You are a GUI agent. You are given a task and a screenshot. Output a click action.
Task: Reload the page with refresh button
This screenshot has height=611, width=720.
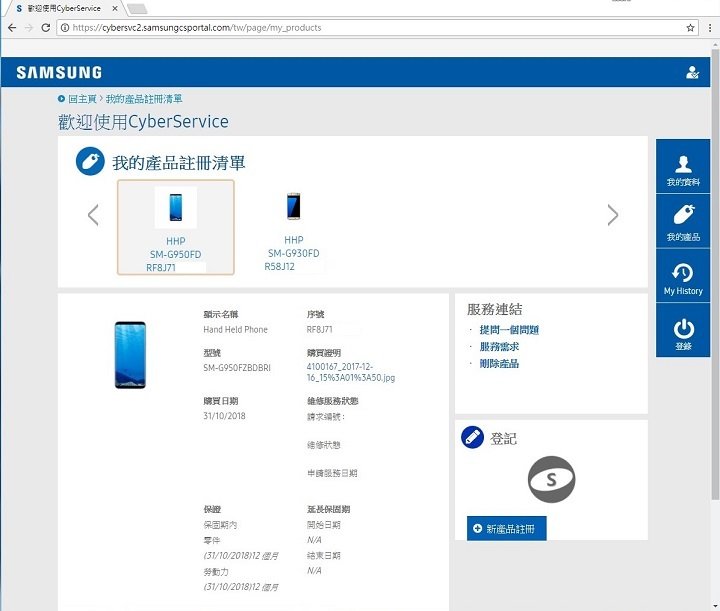click(x=45, y=28)
